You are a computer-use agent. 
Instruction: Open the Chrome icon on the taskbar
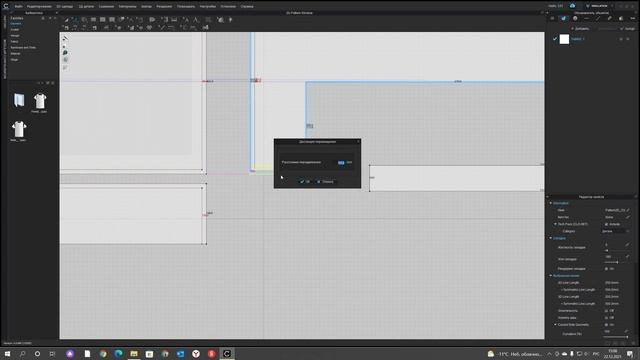click(103, 353)
